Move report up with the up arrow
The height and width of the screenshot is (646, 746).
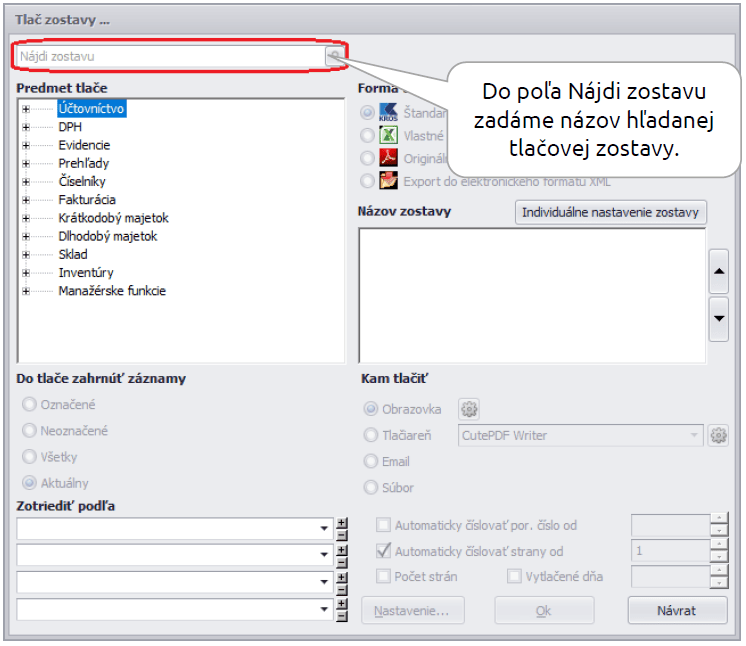click(x=718, y=270)
